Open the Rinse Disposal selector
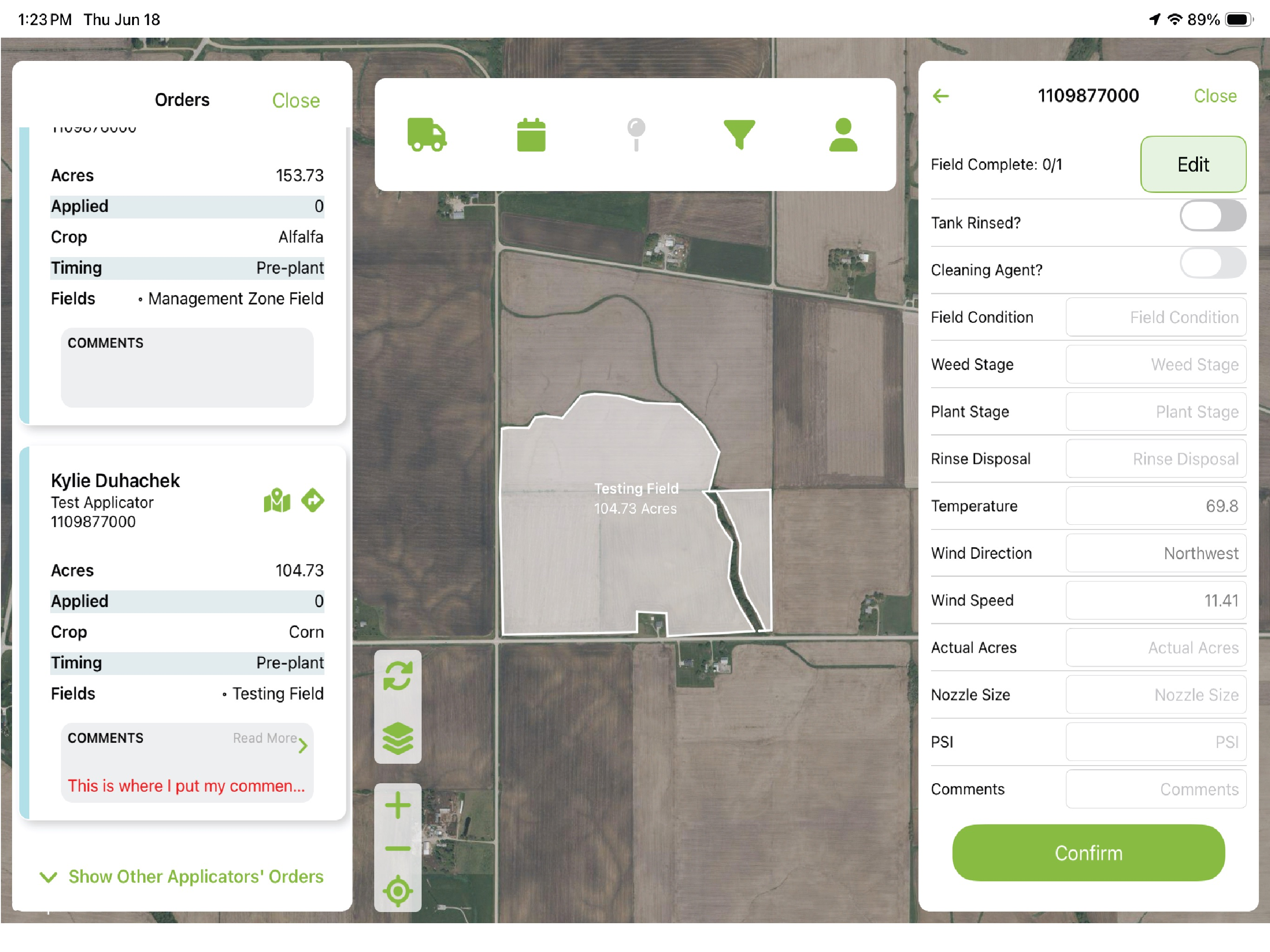Screen dimensions: 1270x952 1156,459
